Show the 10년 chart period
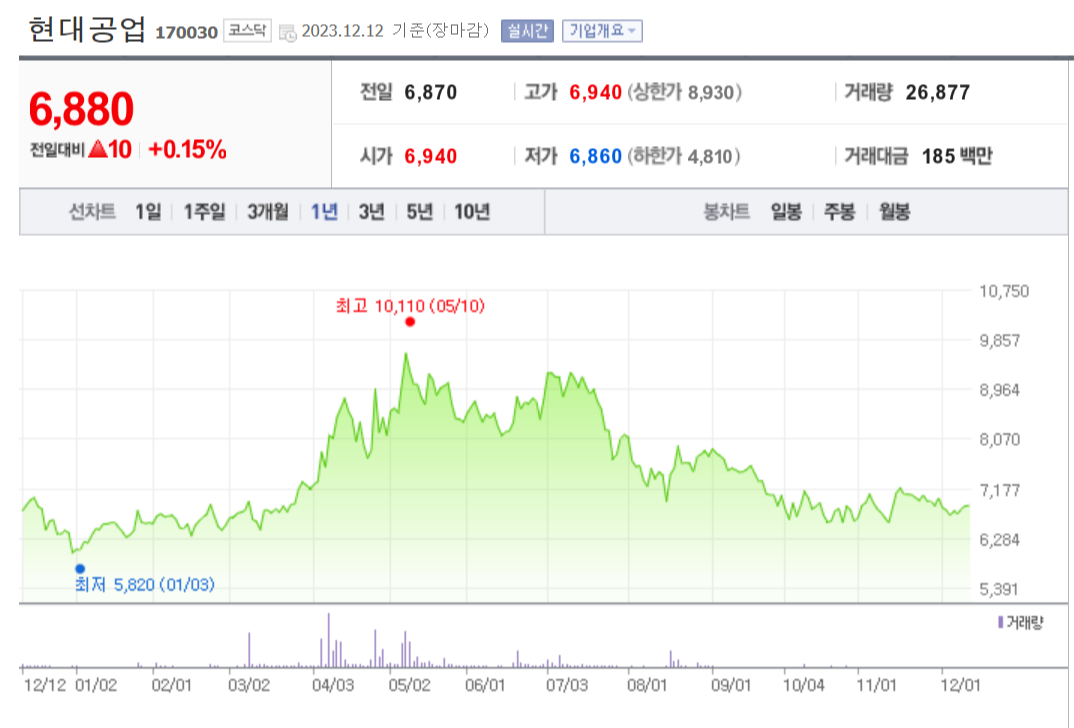 pyautogui.click(x=472, y=212)
